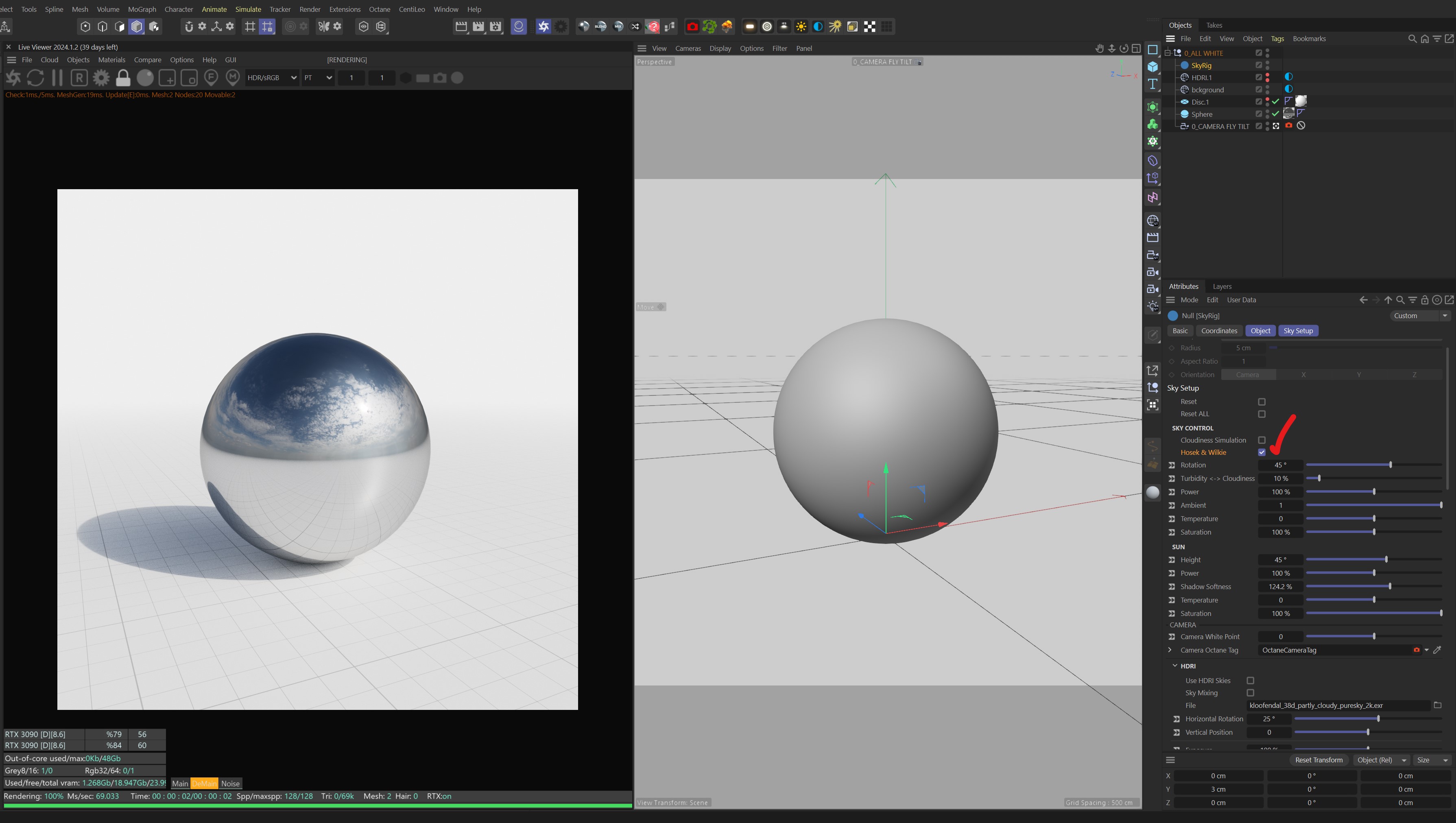Uncheck the Hosek & Wilkie checkbox
Screen dimensions: 1456x823
pyautogui.click(x=1262, y=452)
